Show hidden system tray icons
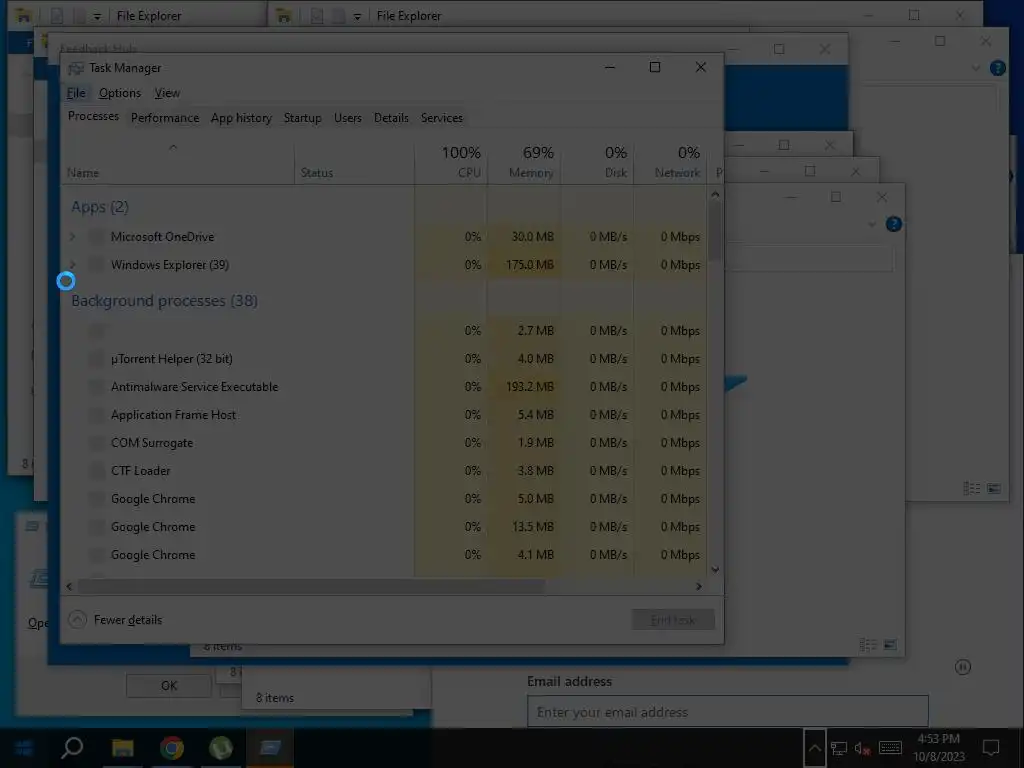This screenshot has height=768, width=1024. click(814, 748)
